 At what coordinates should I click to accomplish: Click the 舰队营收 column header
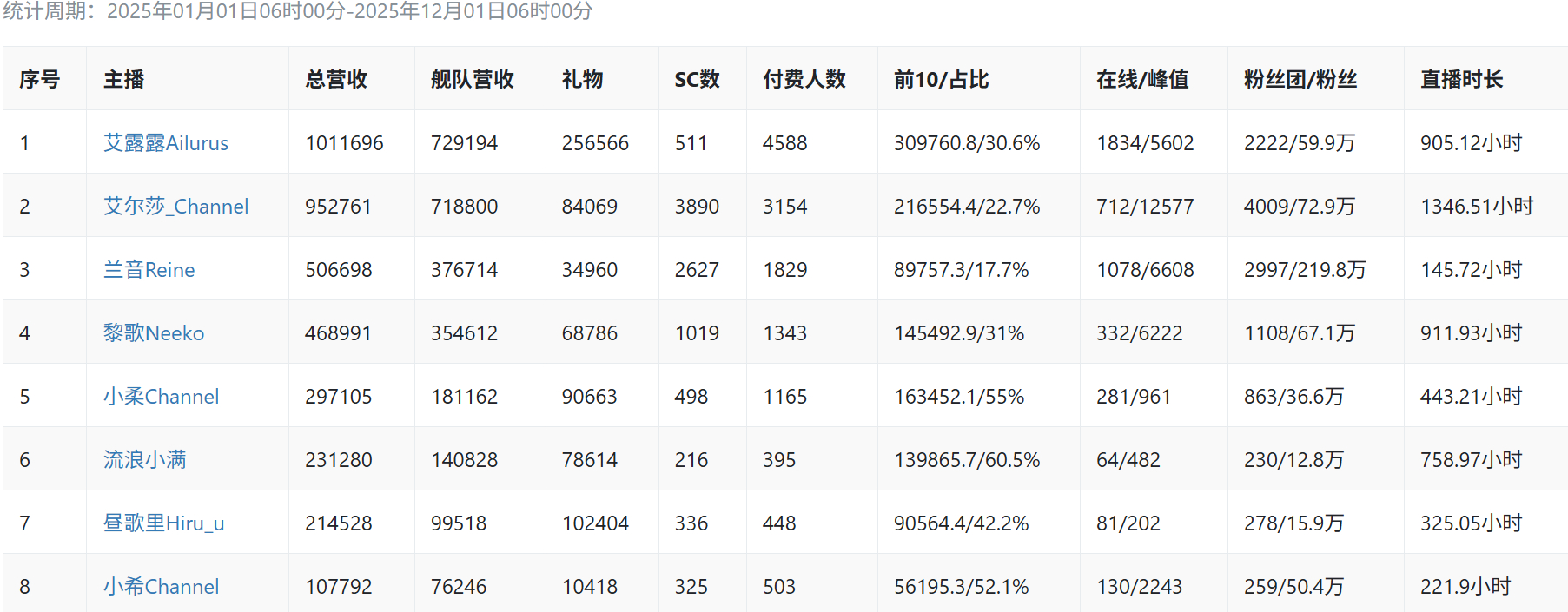click(x=472, y=80)
